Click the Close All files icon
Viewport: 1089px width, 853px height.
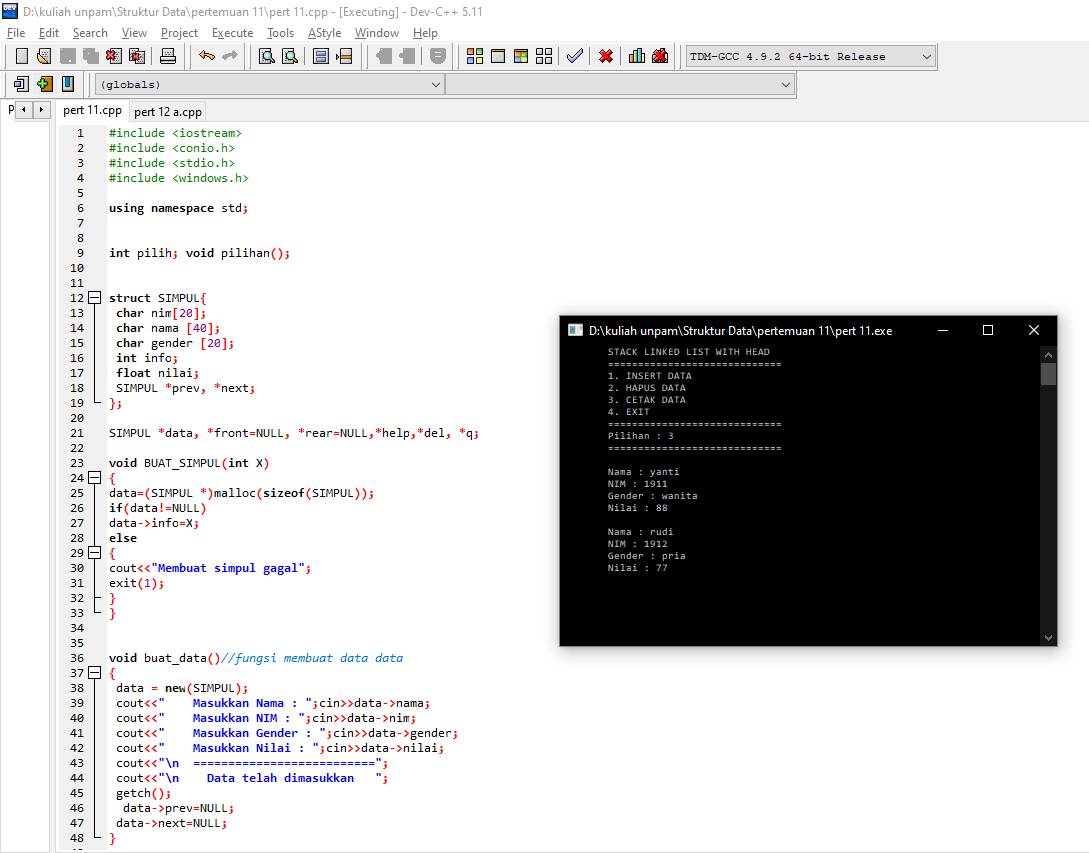point(137,56)
